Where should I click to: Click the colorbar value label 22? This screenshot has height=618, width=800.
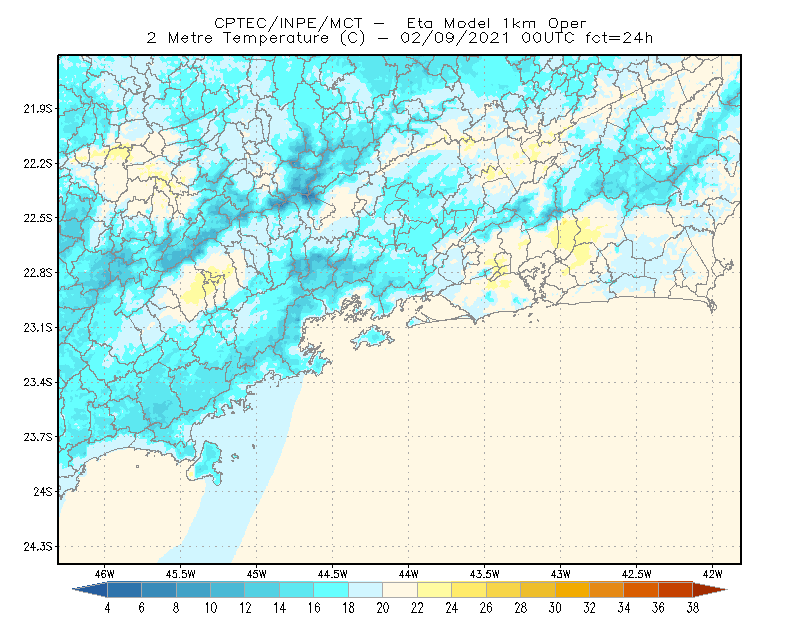[417, 608]
